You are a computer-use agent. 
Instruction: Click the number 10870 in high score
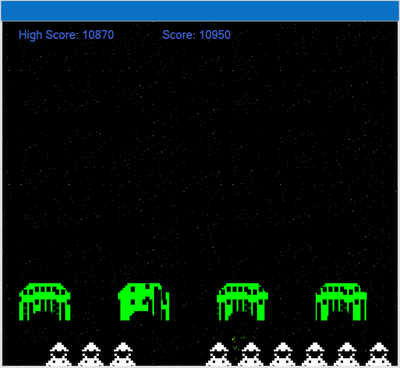(98, 35)
